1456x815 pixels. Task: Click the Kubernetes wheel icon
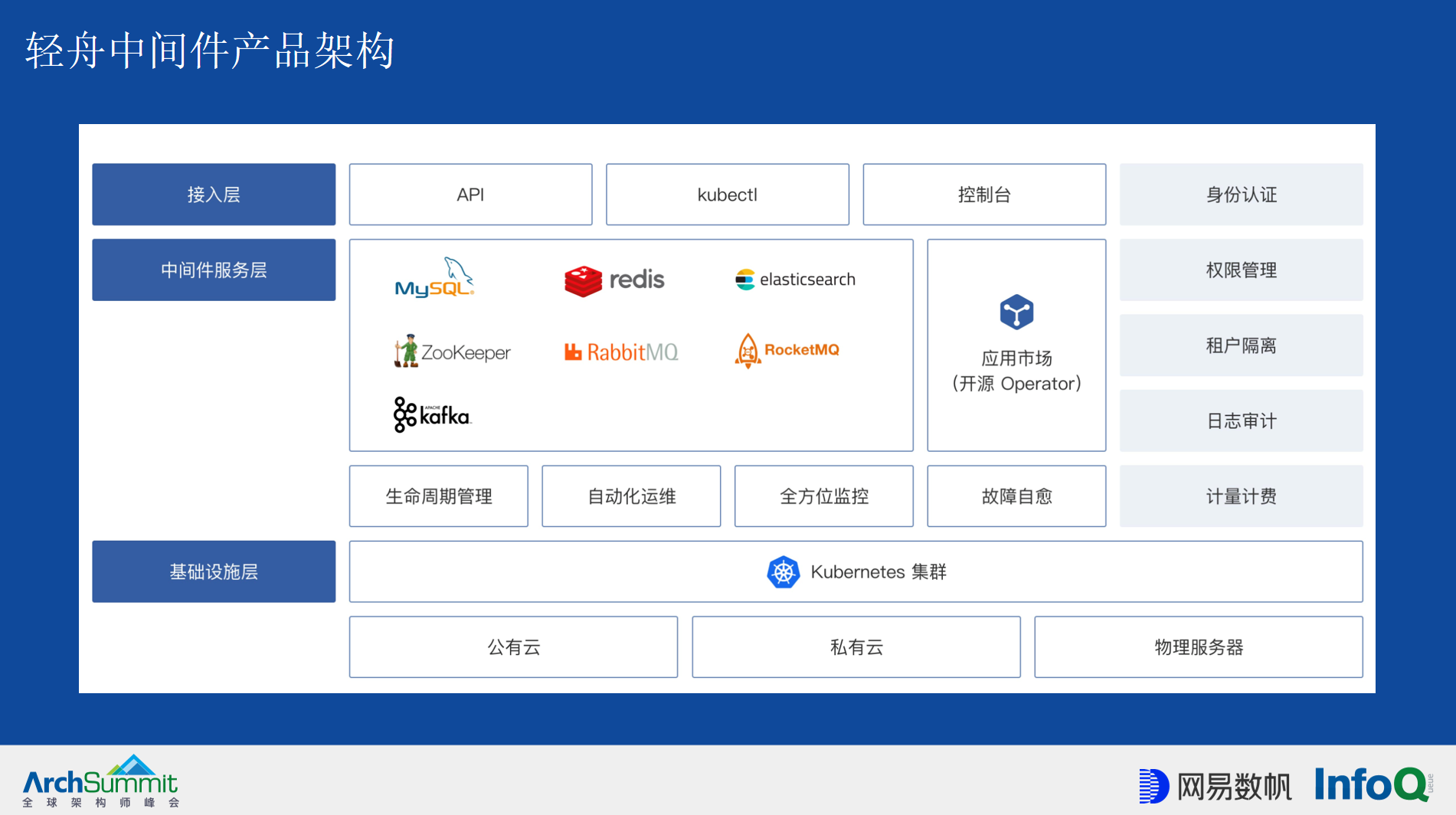[783, 572]
